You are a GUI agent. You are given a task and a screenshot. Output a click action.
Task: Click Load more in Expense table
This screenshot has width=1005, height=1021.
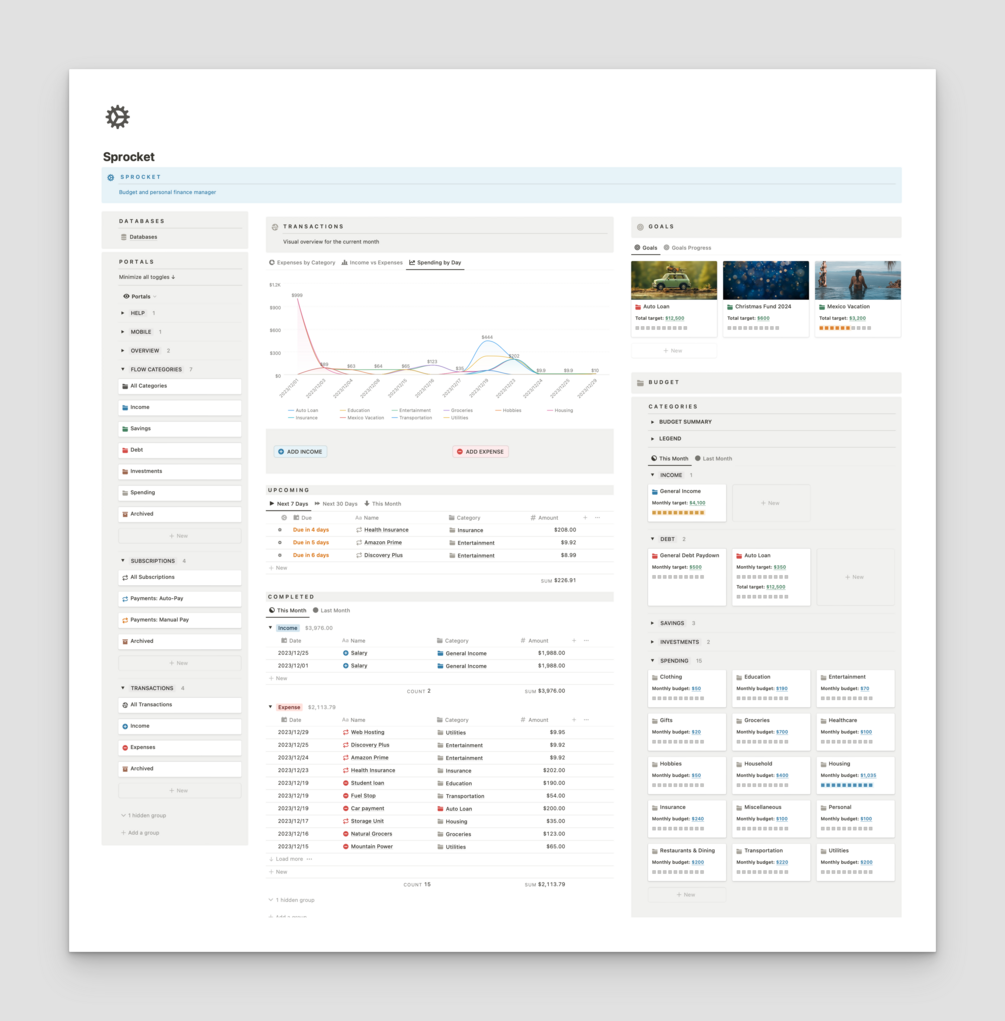point(286,859)
